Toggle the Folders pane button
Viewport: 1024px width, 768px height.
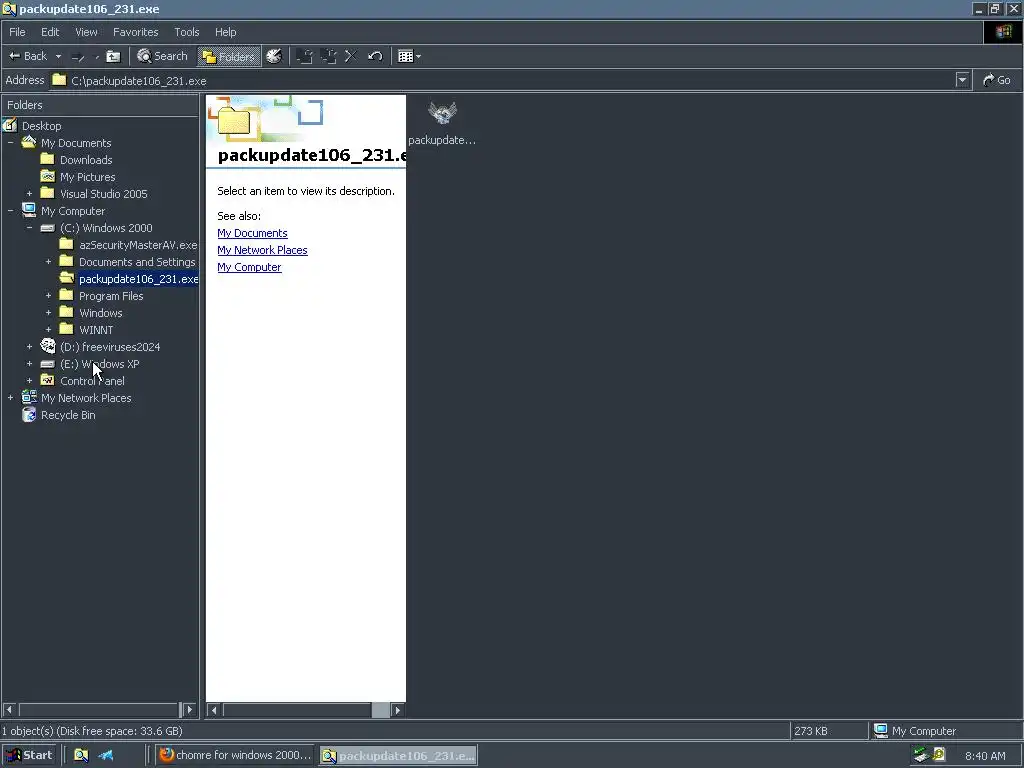click(x=229, y=57)
